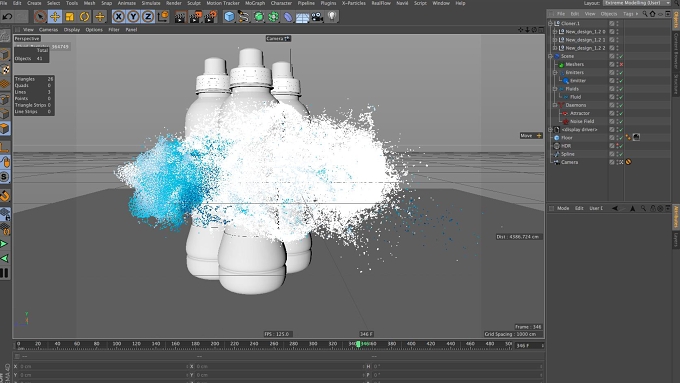Screen dimensions: 680x383
Task: Toggle layer checkbox for Floor row
Action: pos(612,137)
